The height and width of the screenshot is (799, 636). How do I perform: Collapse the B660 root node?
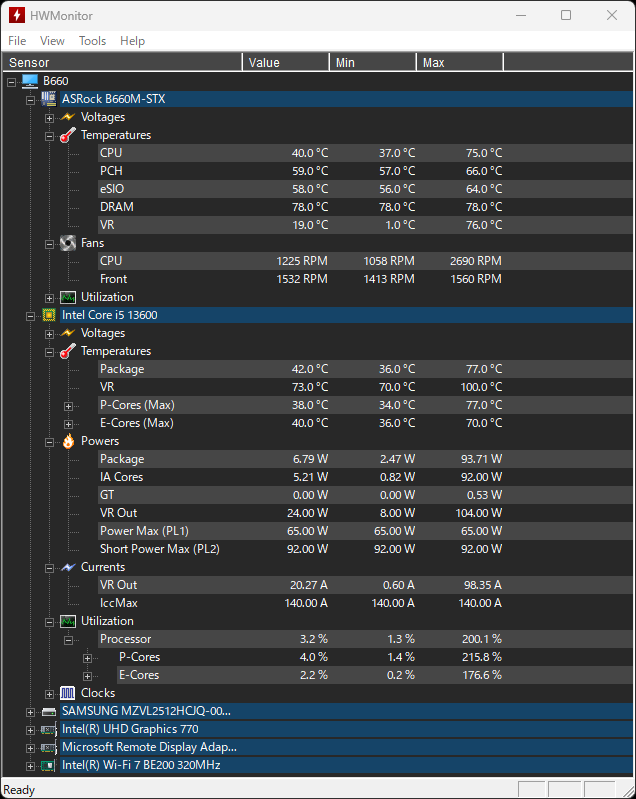pos(11,82)
